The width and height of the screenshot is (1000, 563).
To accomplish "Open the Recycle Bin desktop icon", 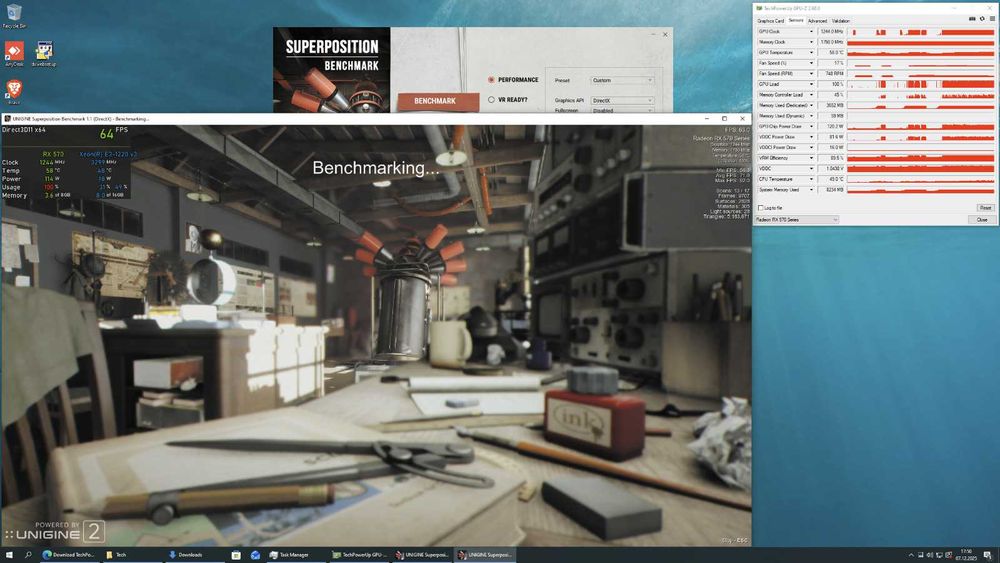I will point(14,14).
